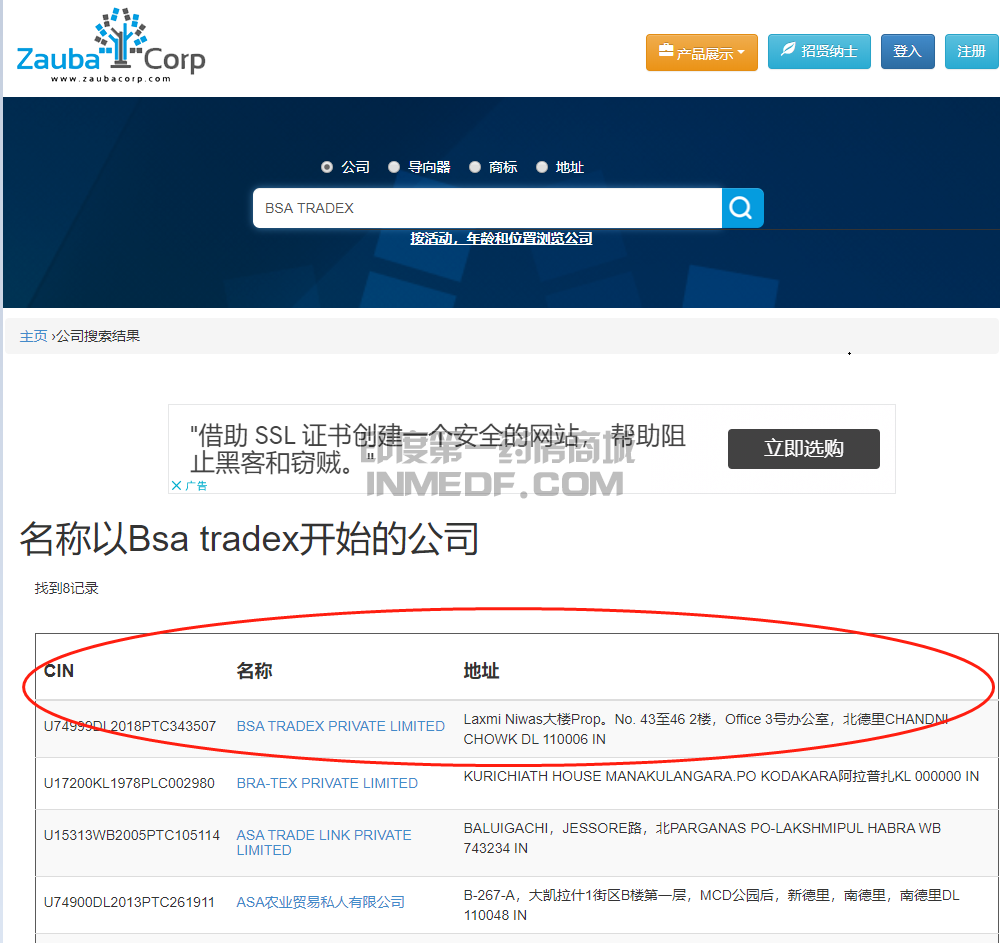Screen dimensions: 1000x943
Task: Click the 注册 register button
Action: [x=971, y=51]
